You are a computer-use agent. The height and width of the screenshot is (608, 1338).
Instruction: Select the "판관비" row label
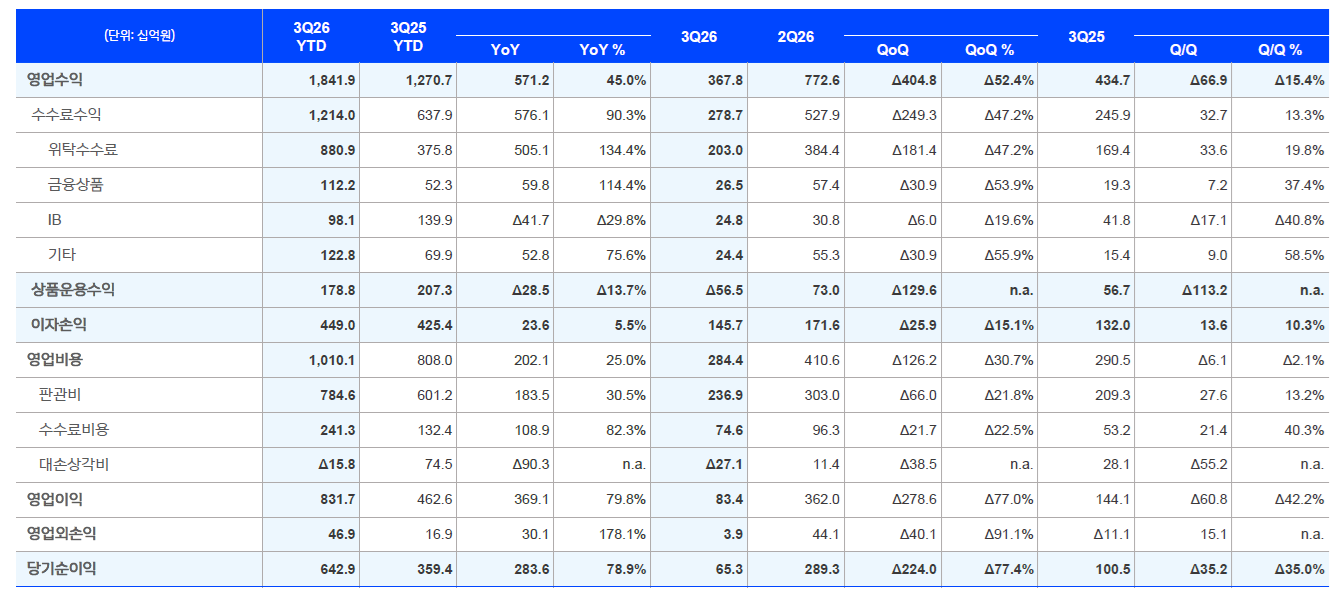coord(60,395)
